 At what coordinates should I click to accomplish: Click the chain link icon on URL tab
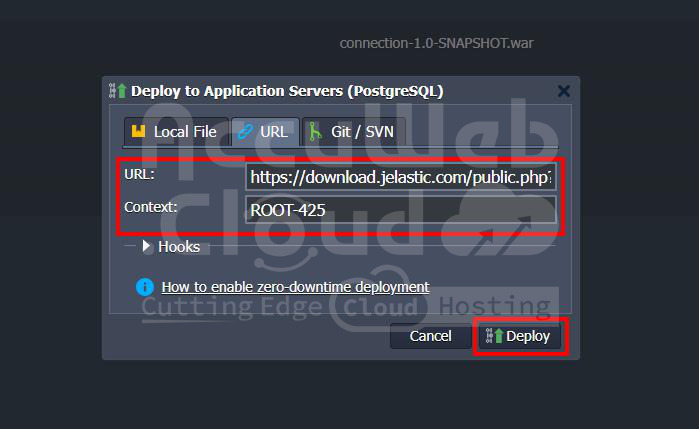(x=245, y=132)
